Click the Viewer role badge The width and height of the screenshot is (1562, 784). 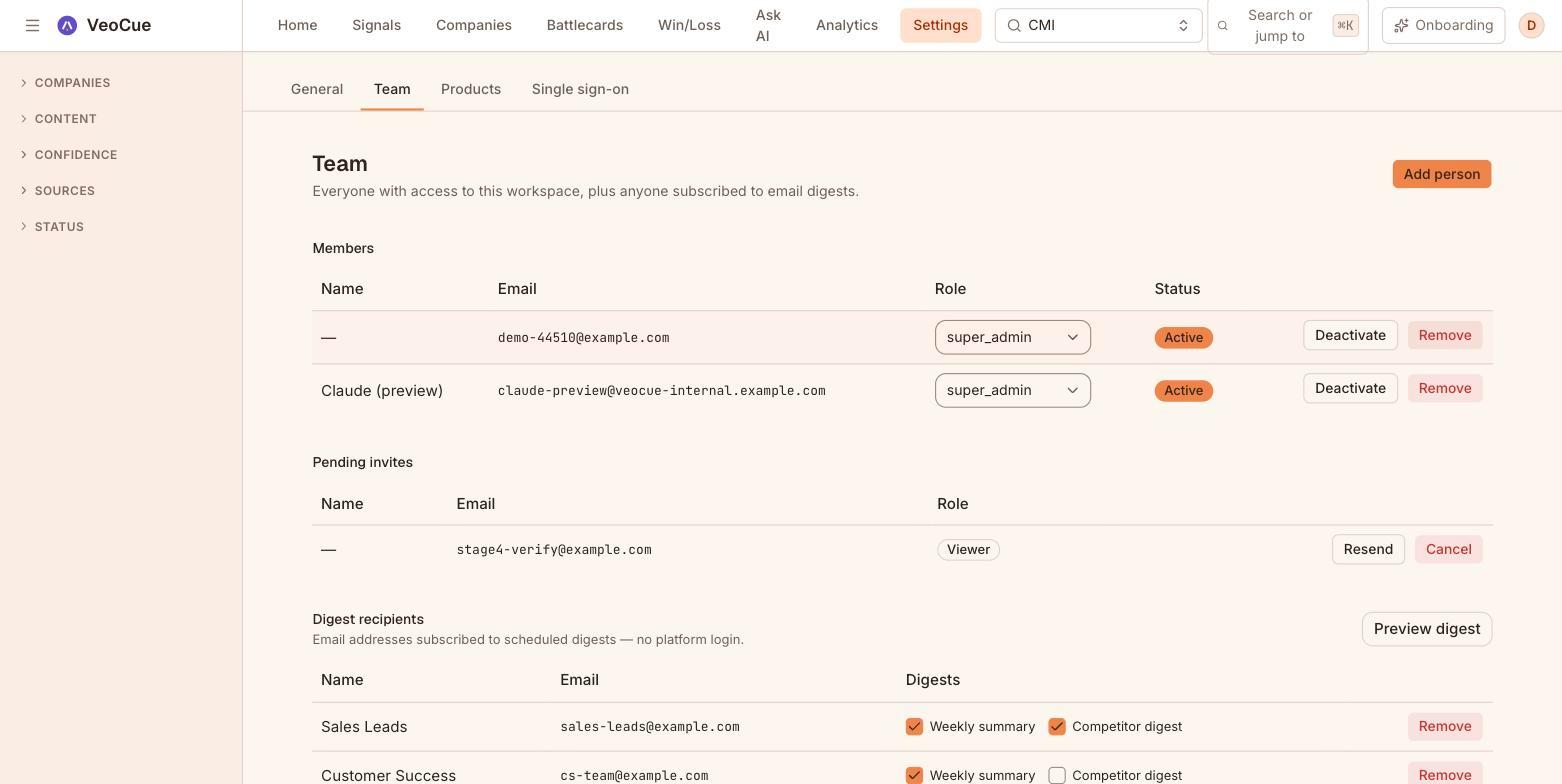968,550
